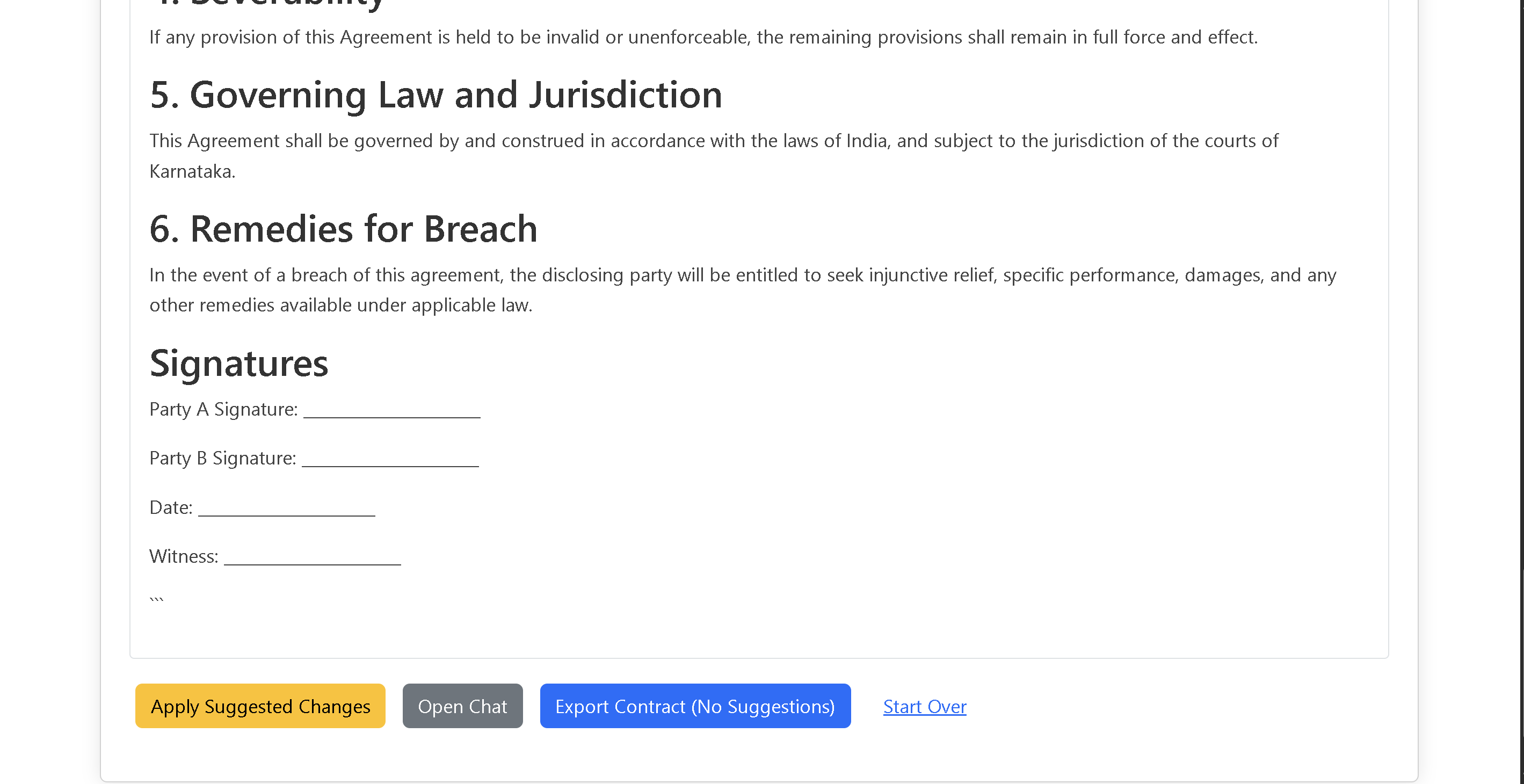Open the chat with Open Chat button

coord(463,706)
